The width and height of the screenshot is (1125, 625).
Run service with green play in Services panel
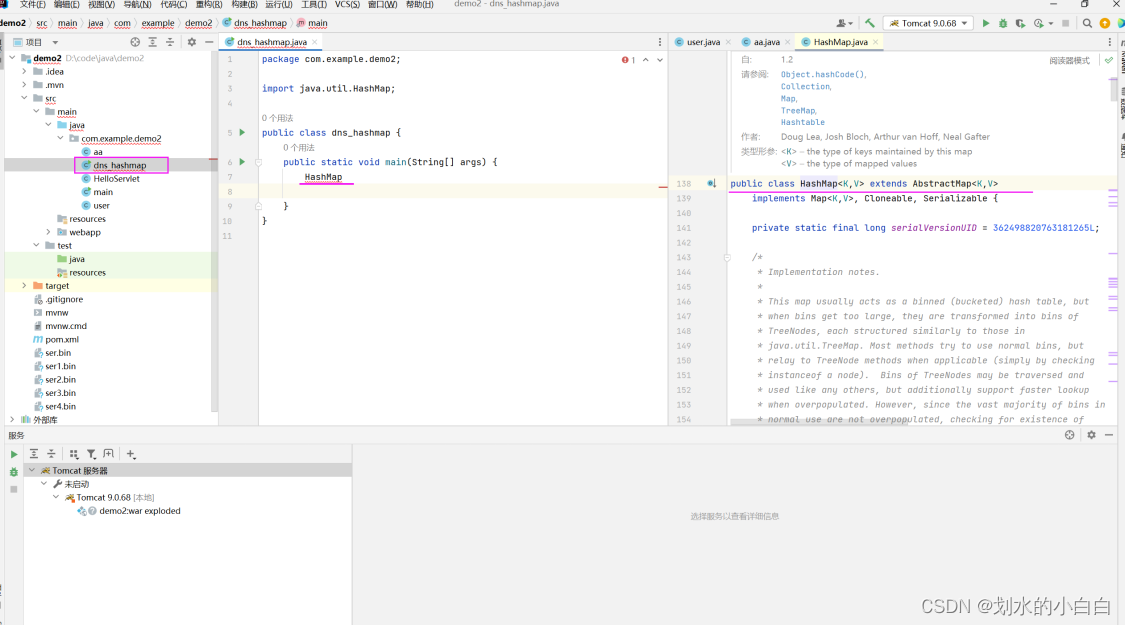(x=14, y=454)
